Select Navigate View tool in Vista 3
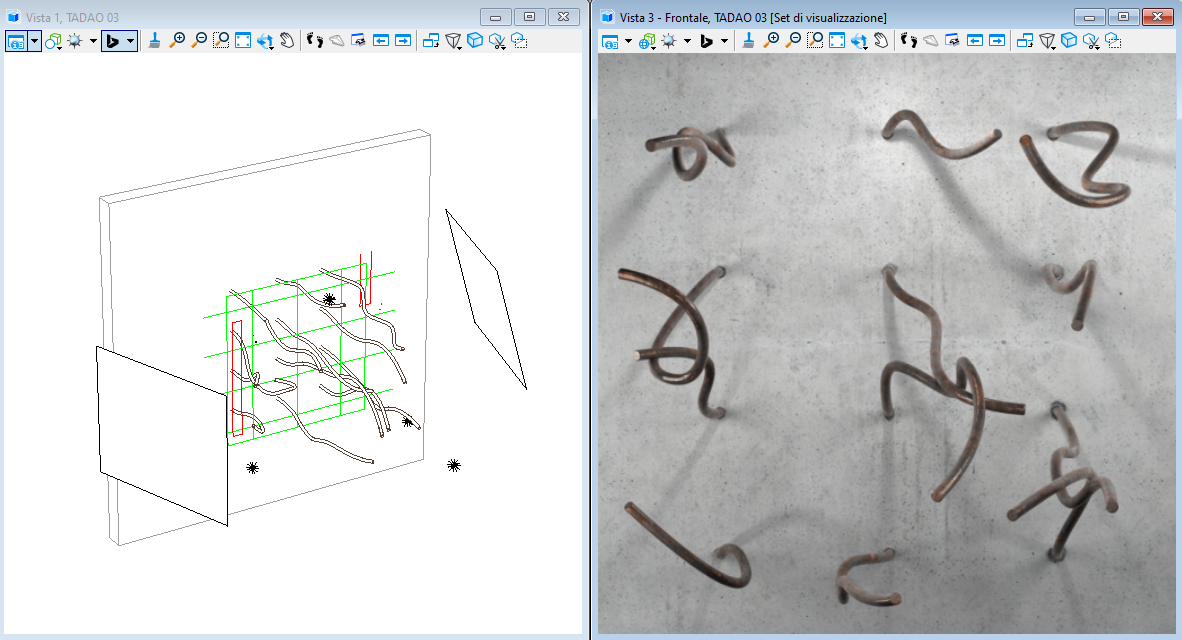The width and height of the screenshot is (1182, 640). (953, 41)
